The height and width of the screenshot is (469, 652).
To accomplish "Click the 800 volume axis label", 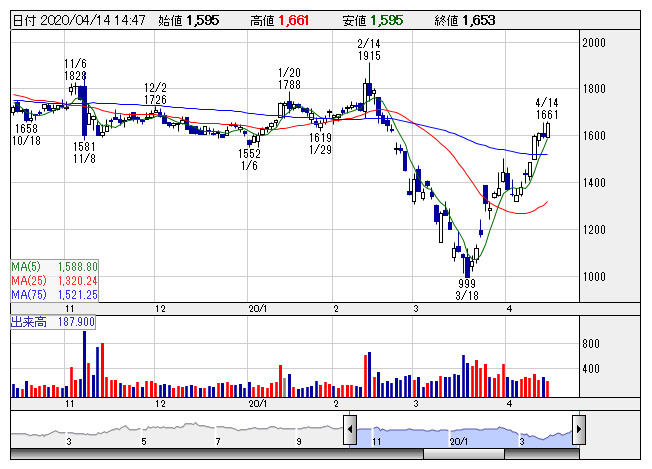I will pyautogui.click(x=591, y=343).
